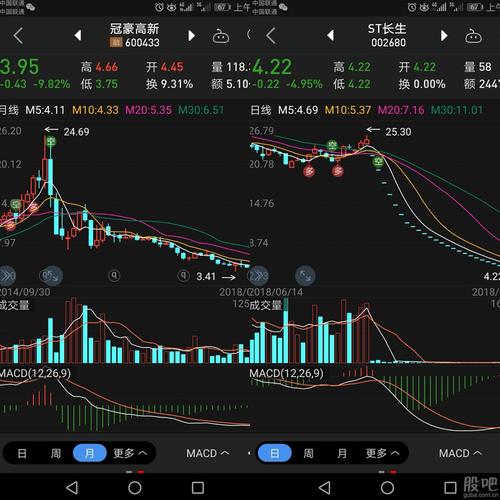Open MACD indicator selector on right chart
Viewport: 500px width, 500px height.
pos(460,453)
